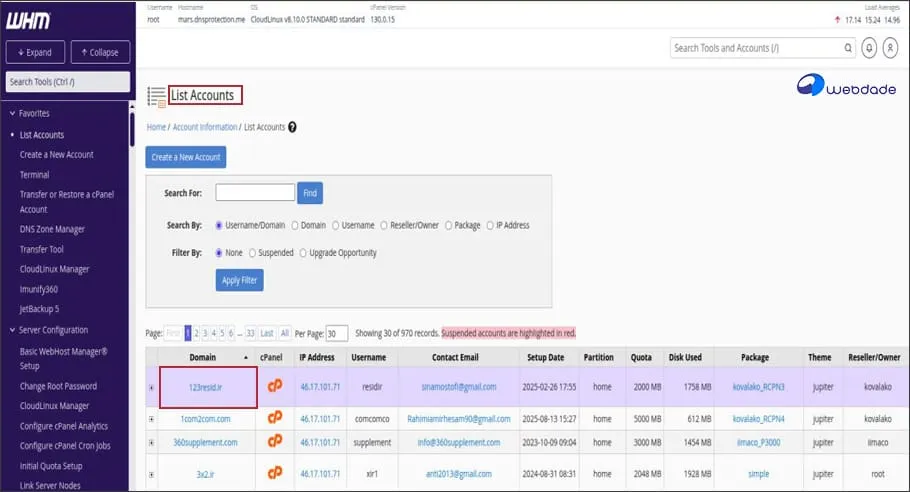910x492 pixels.
Task: Open help question mark for List Accounts
Action: click(292, 127)
